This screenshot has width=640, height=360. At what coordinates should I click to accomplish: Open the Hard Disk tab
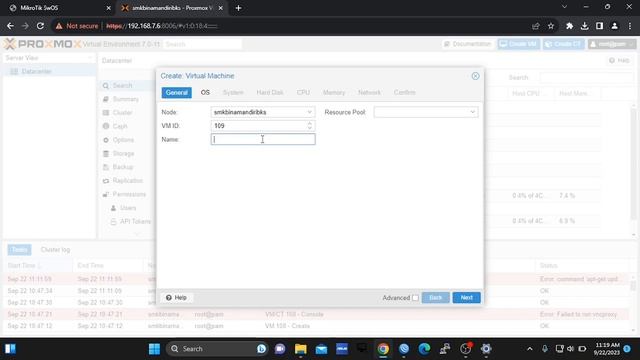[270, 93]
